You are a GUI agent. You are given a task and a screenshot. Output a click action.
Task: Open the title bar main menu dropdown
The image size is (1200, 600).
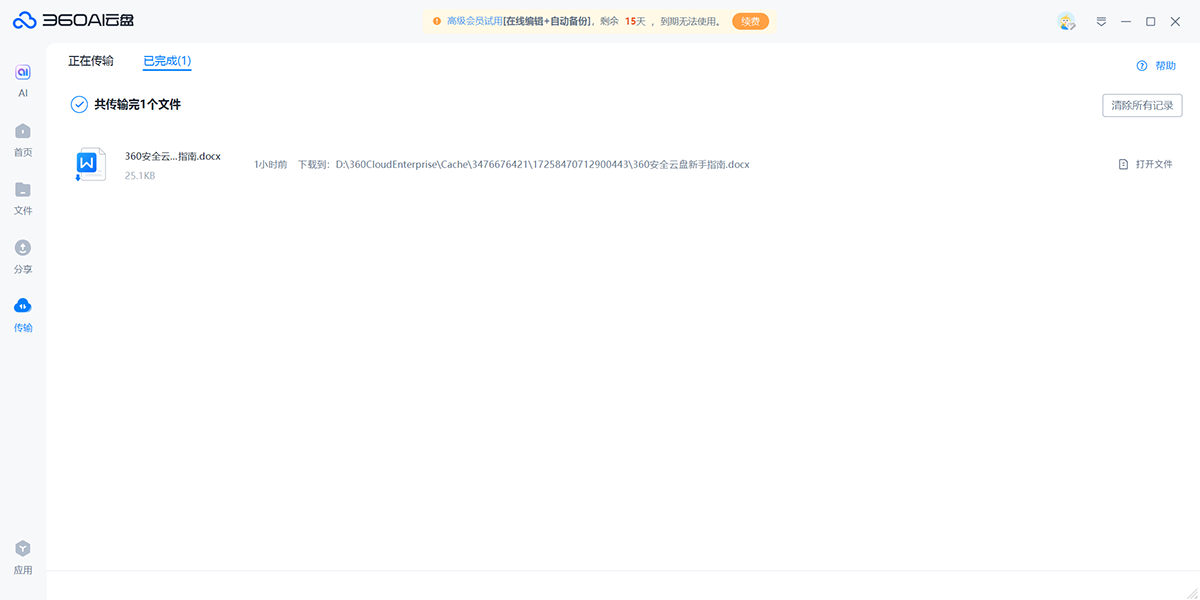1101,21
